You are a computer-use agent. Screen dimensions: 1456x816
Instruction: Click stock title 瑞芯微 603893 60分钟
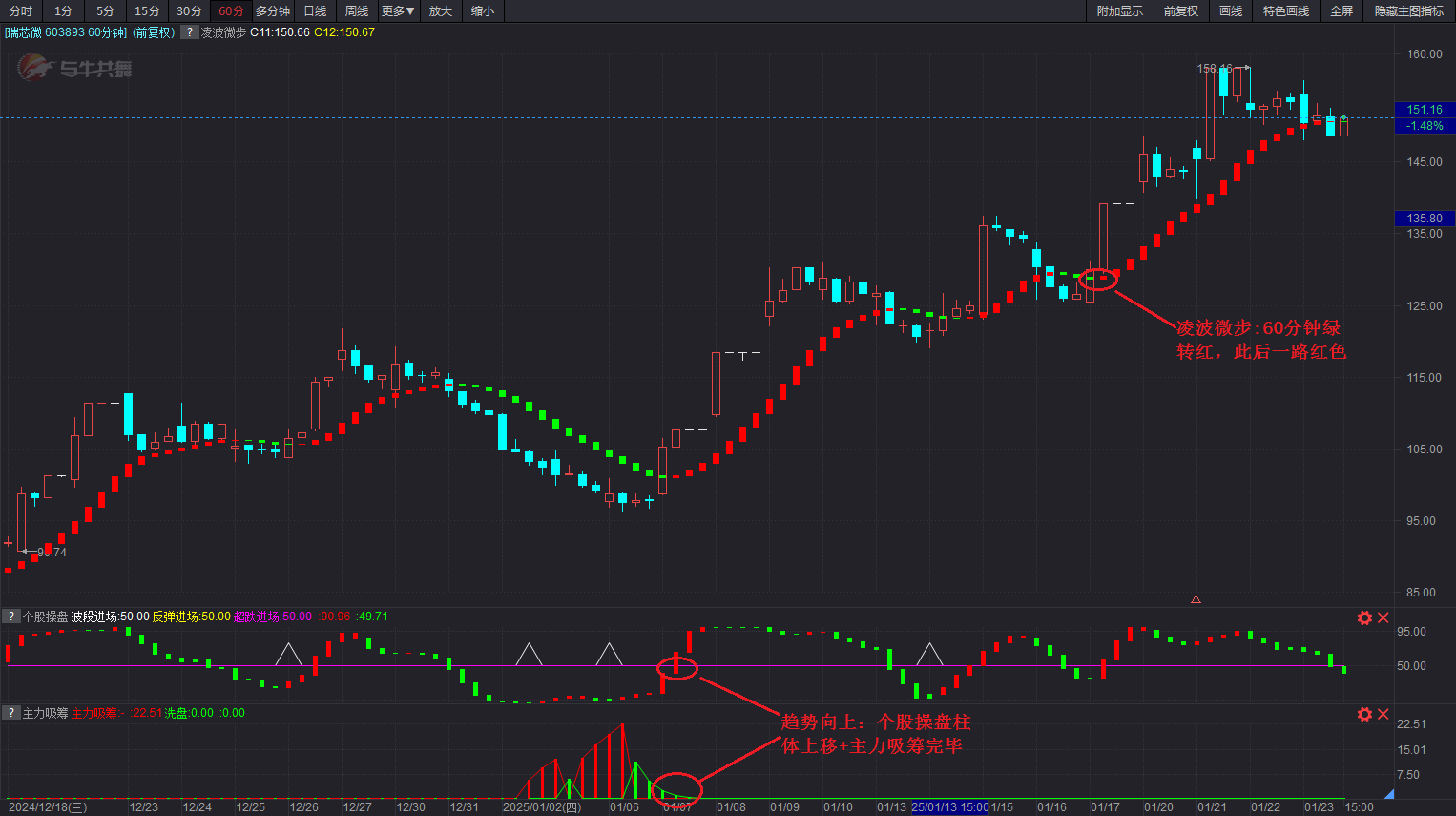(65, 32)
